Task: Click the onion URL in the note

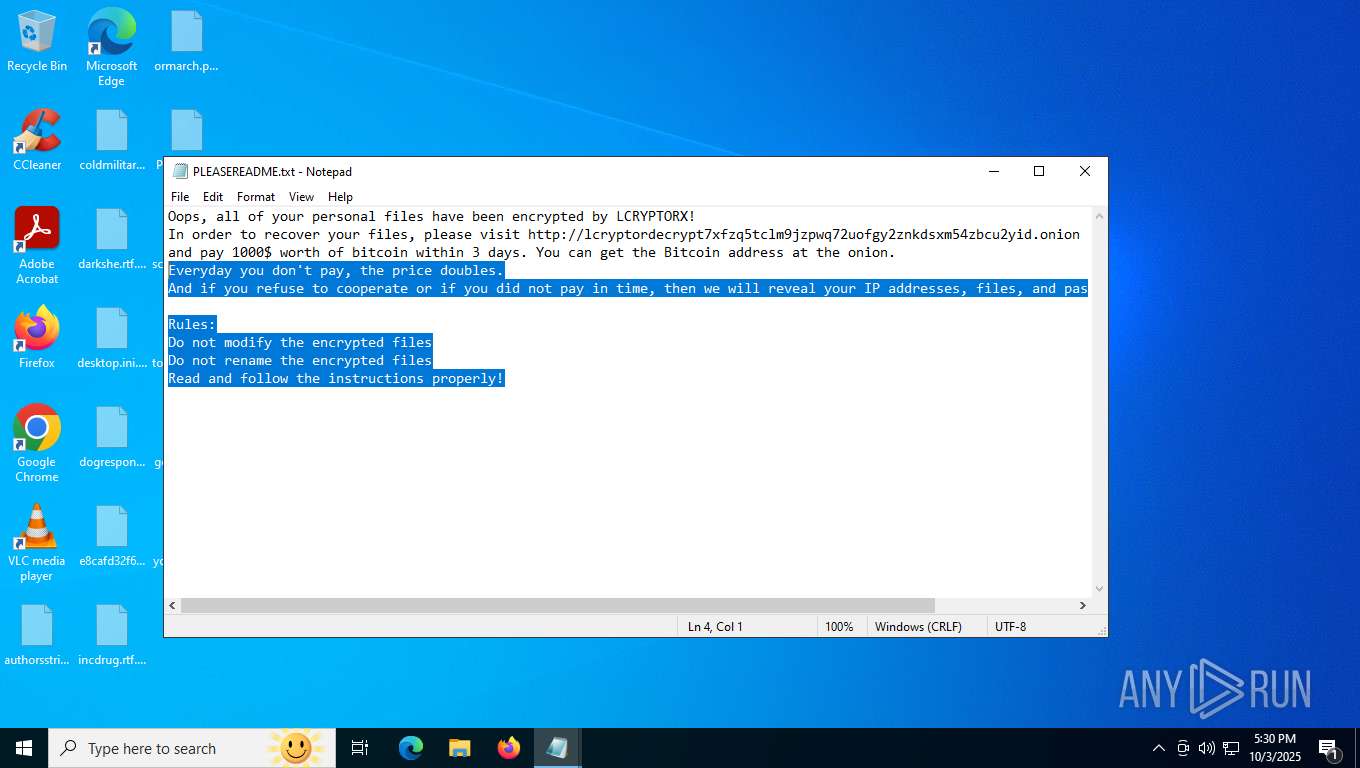Action: coord(804,234)
